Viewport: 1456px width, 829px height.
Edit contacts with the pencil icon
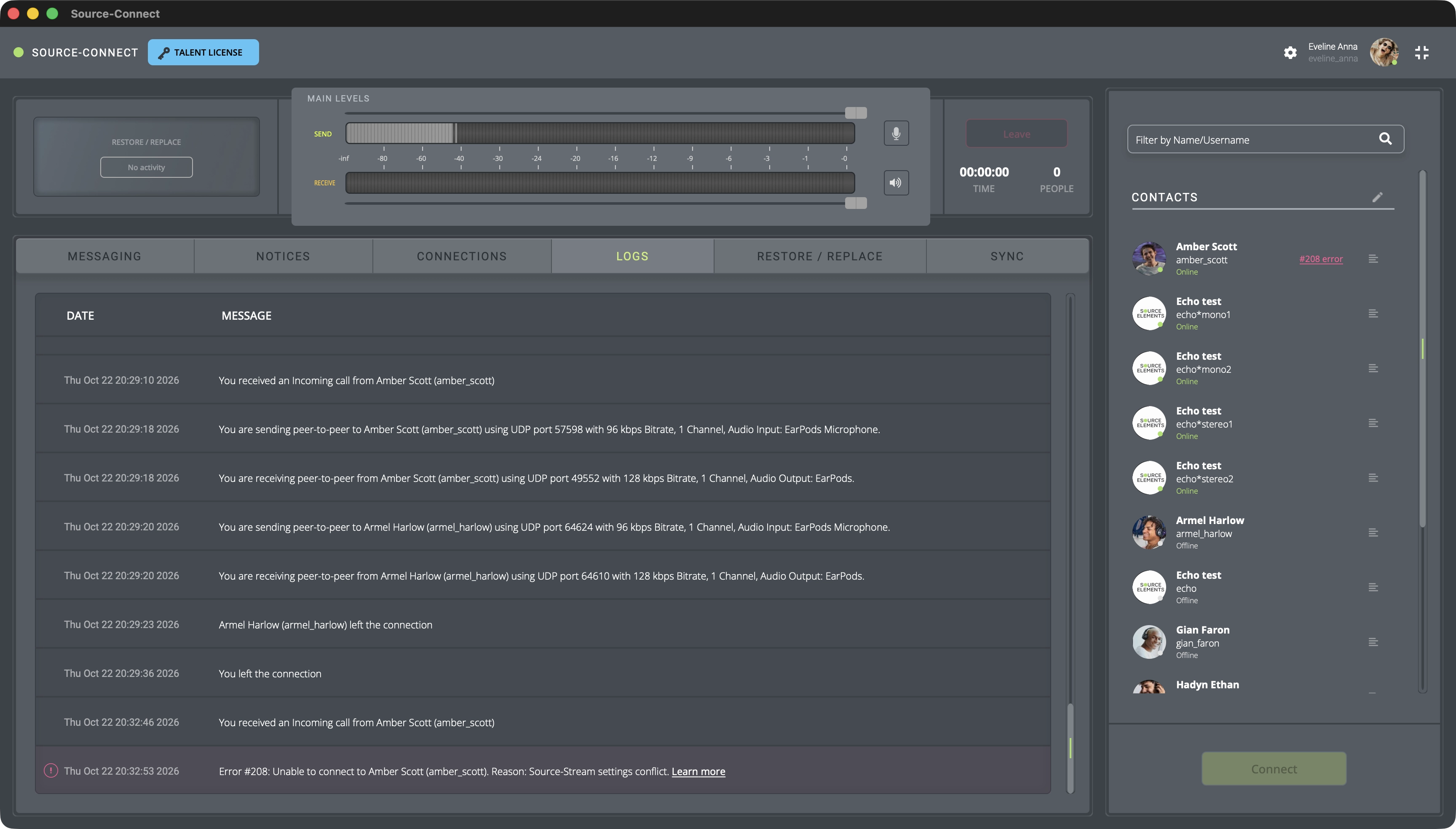coord(1377,197)
